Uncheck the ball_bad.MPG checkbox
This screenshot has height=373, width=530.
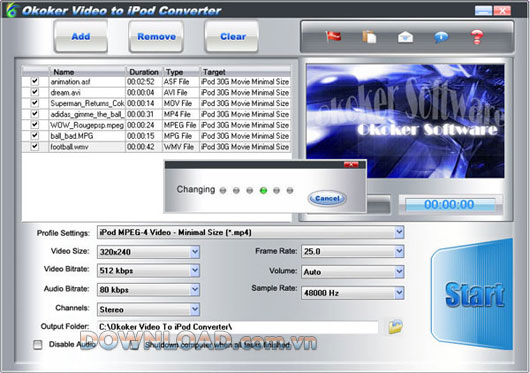(34, 135)
